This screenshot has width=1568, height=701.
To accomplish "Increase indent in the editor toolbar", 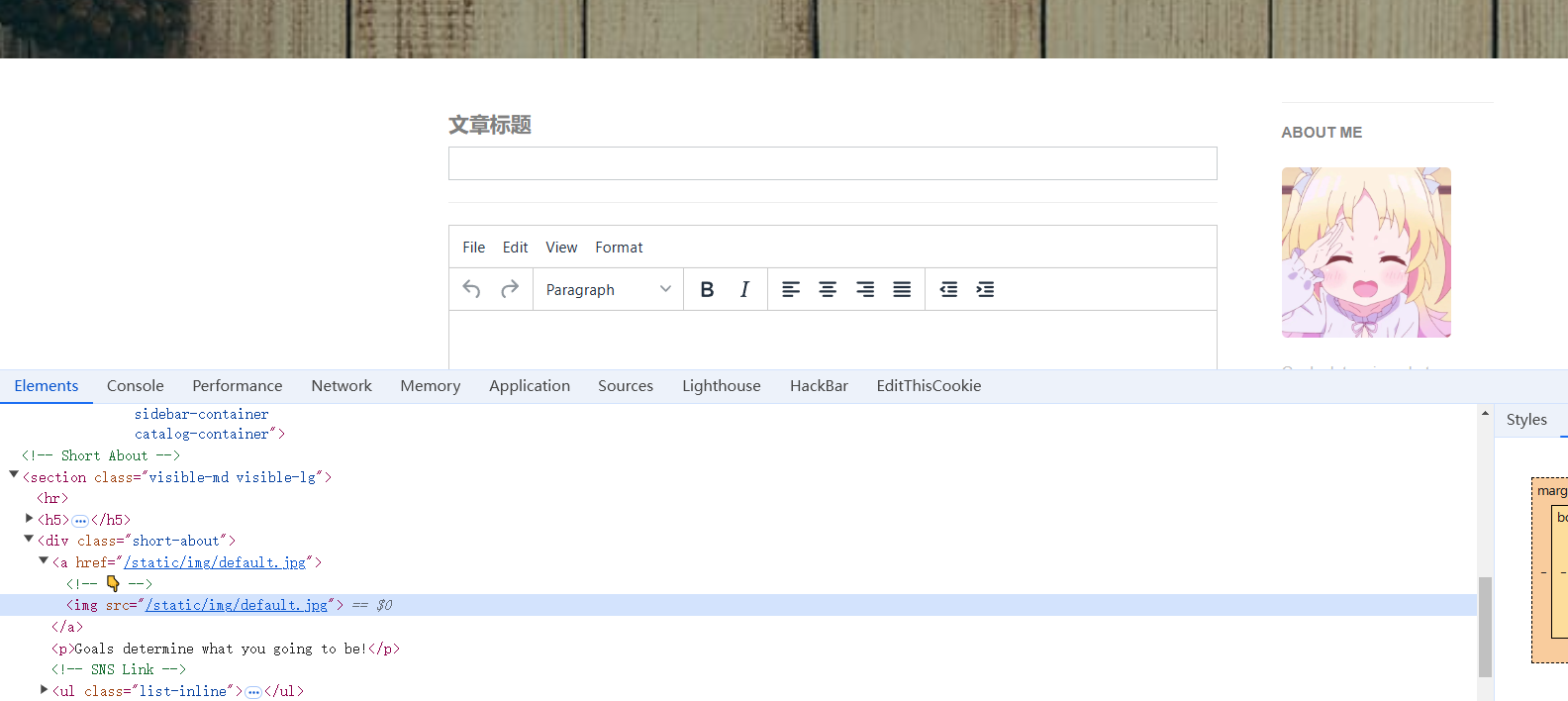I will (x=985, y=289).
